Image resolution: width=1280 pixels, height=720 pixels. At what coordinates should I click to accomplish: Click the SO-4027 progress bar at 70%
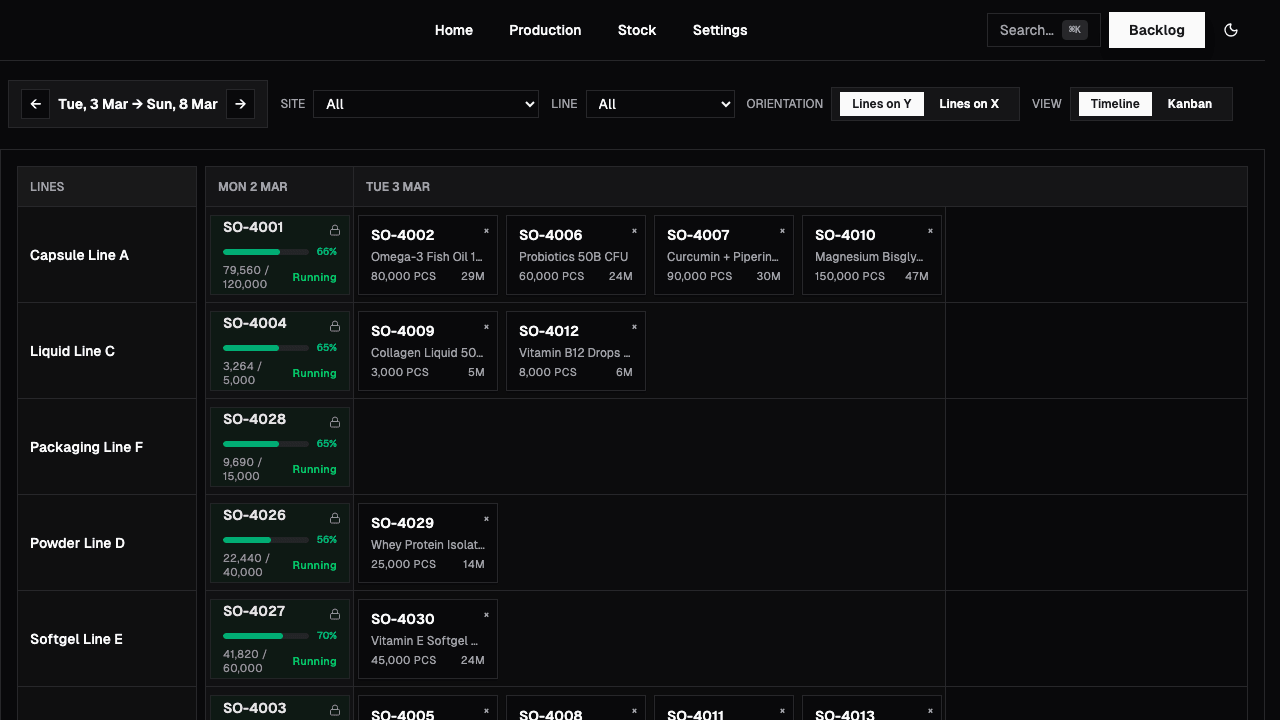coord(264,635)
